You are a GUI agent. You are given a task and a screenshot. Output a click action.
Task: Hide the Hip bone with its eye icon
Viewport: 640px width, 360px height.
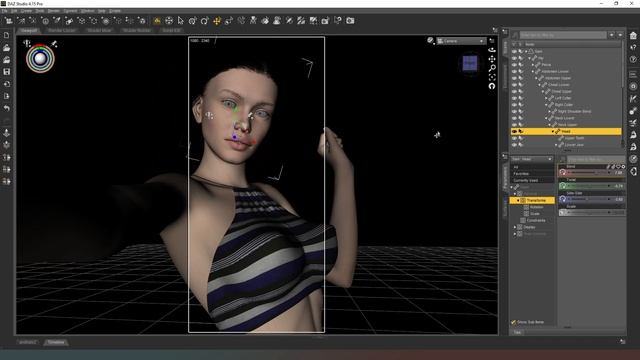point(514,58)
